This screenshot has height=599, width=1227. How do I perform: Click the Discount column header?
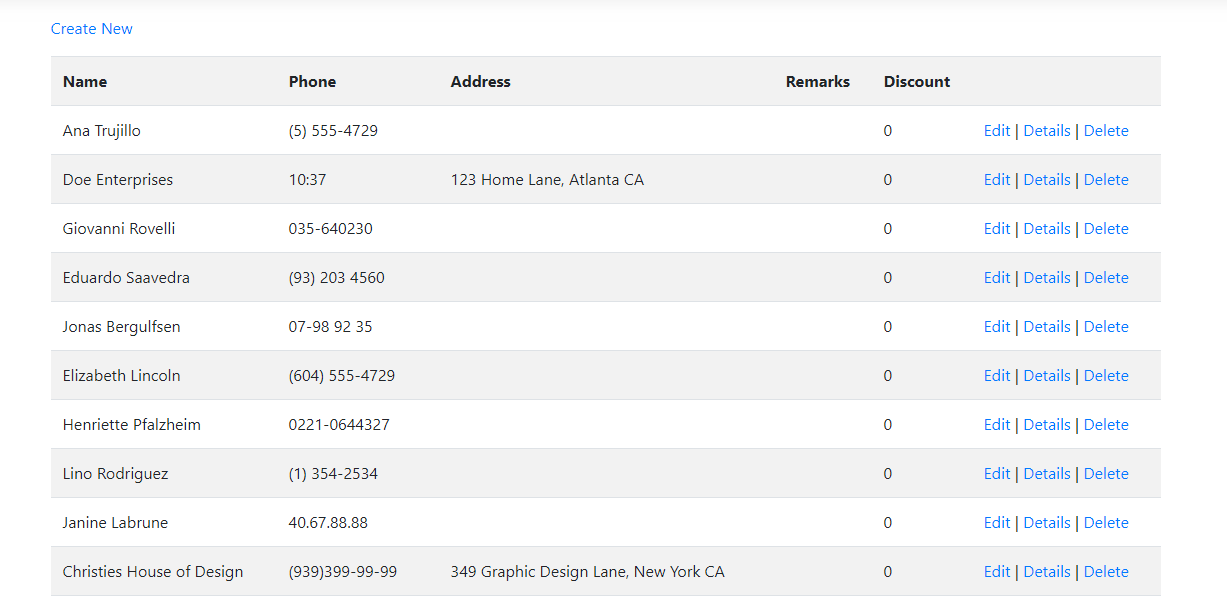click(x=917, y=82)
